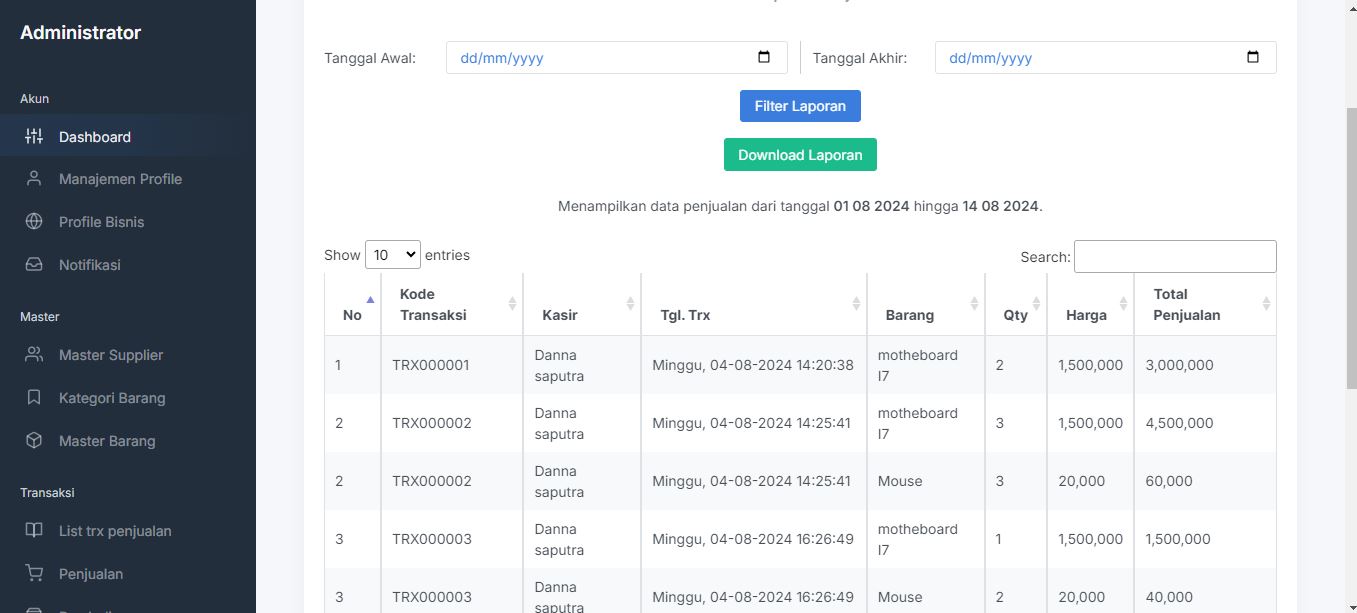1357x613 pixels.
Task: Click the Manajemen Profile user icon
Action: click(x=34, y=179)
